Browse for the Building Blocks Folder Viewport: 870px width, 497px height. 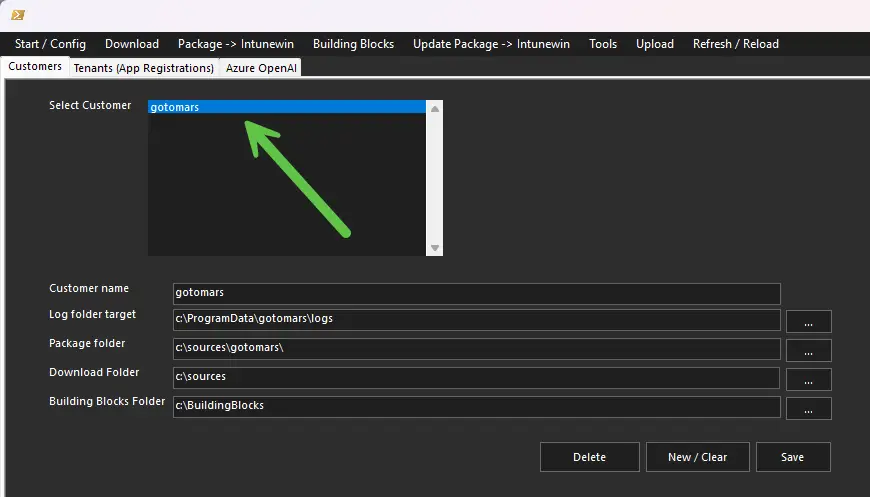click(x=808, y=409)
